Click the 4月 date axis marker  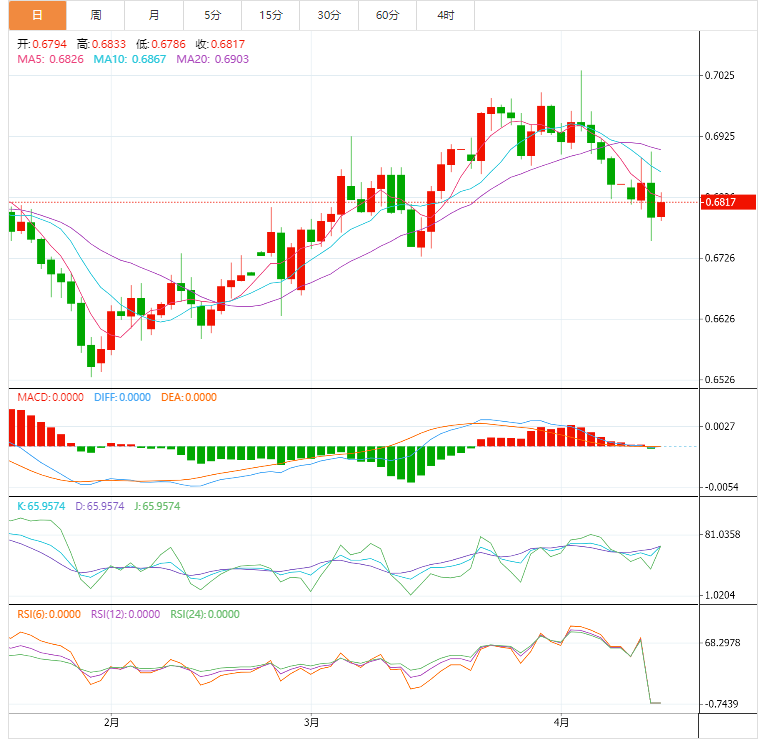point(562,722)
